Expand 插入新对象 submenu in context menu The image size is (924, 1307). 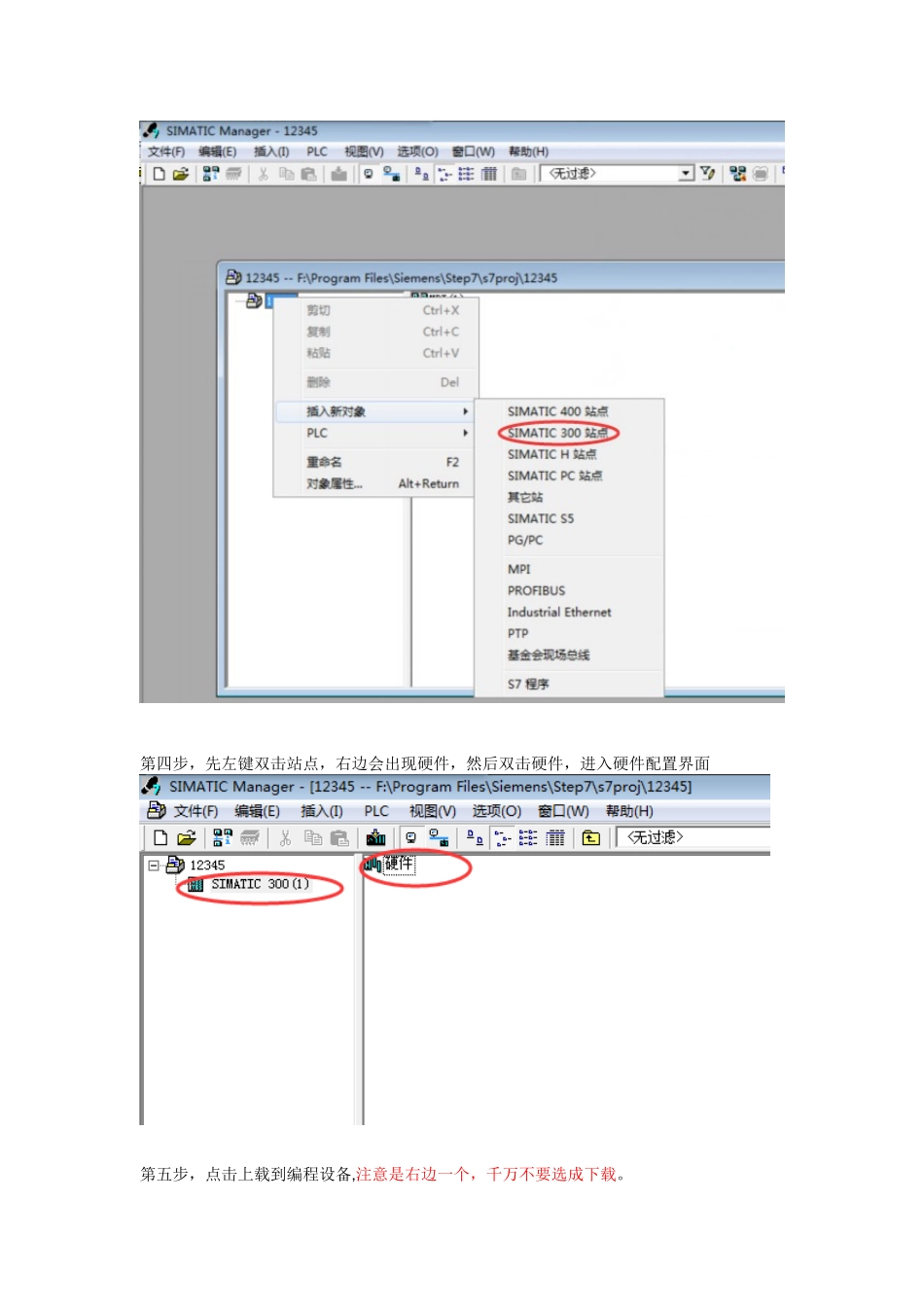[374, 411]
